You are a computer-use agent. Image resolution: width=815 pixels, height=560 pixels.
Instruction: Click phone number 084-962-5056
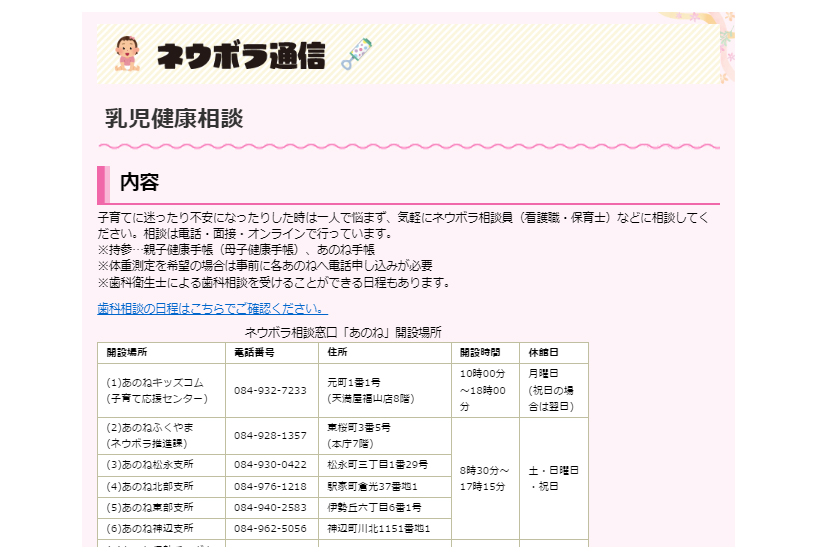(270, 528)
